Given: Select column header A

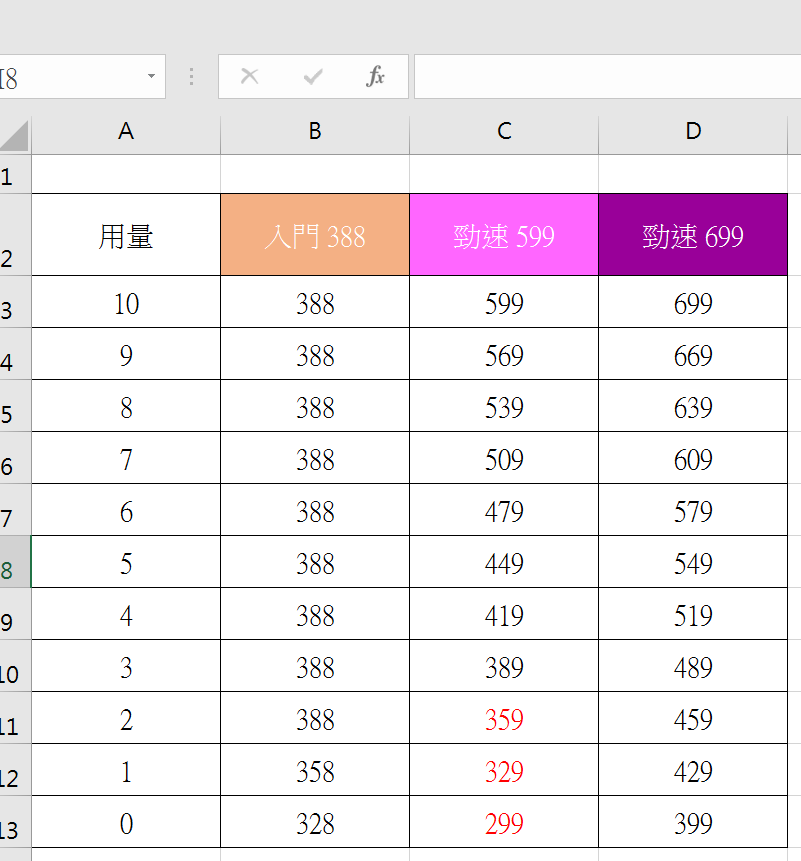Looking at the screenshot, I should 125,131.
